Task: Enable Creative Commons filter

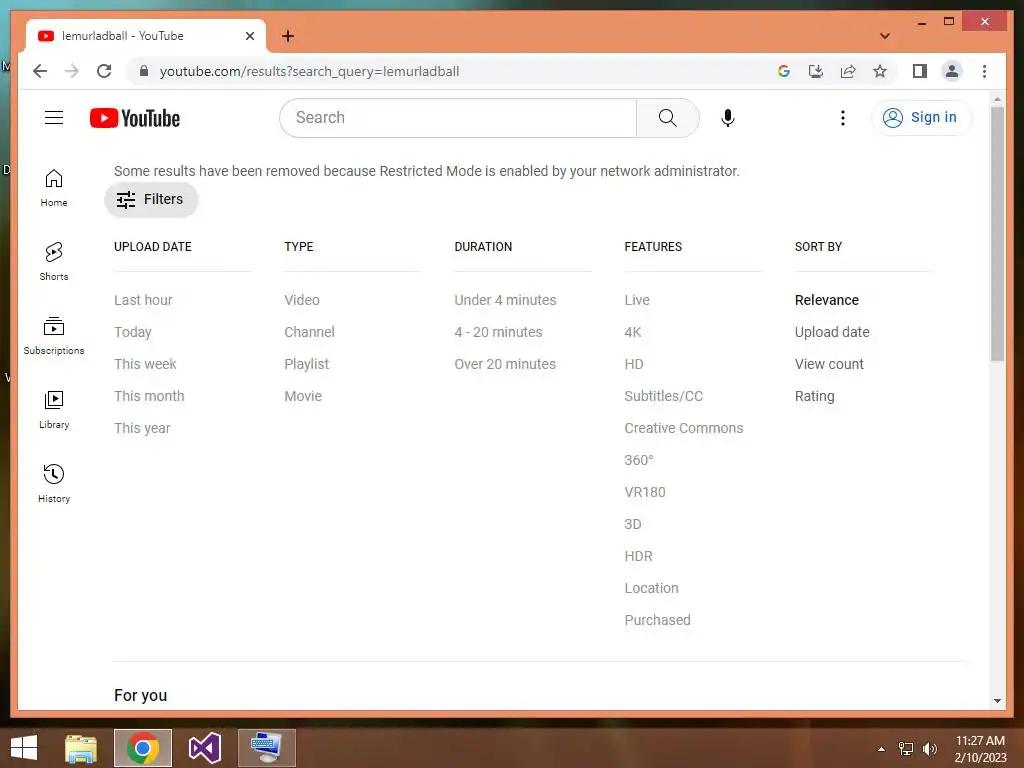Action: [684, 428]
